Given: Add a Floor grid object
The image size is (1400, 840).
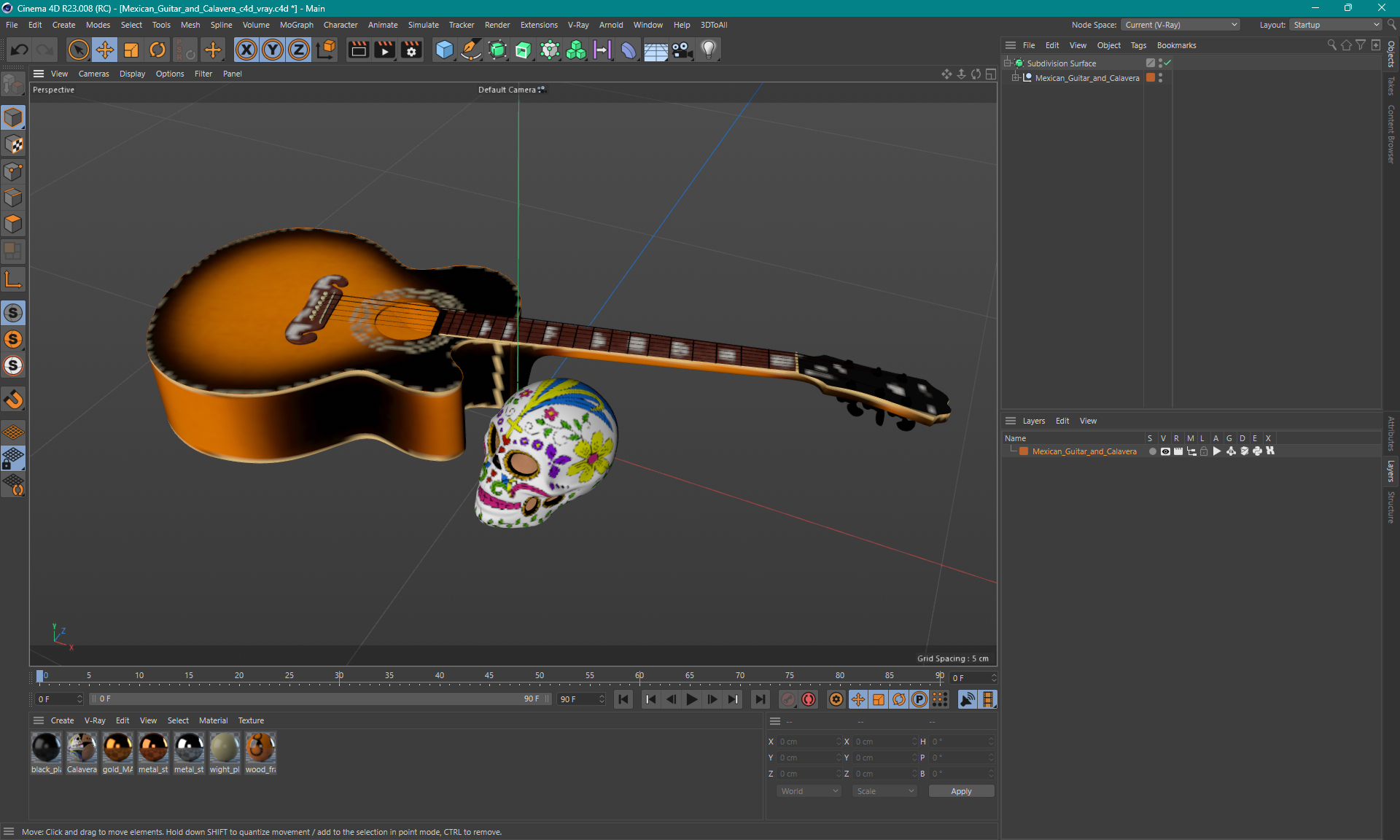Looking at the screenshot, I should click(656, 50).
